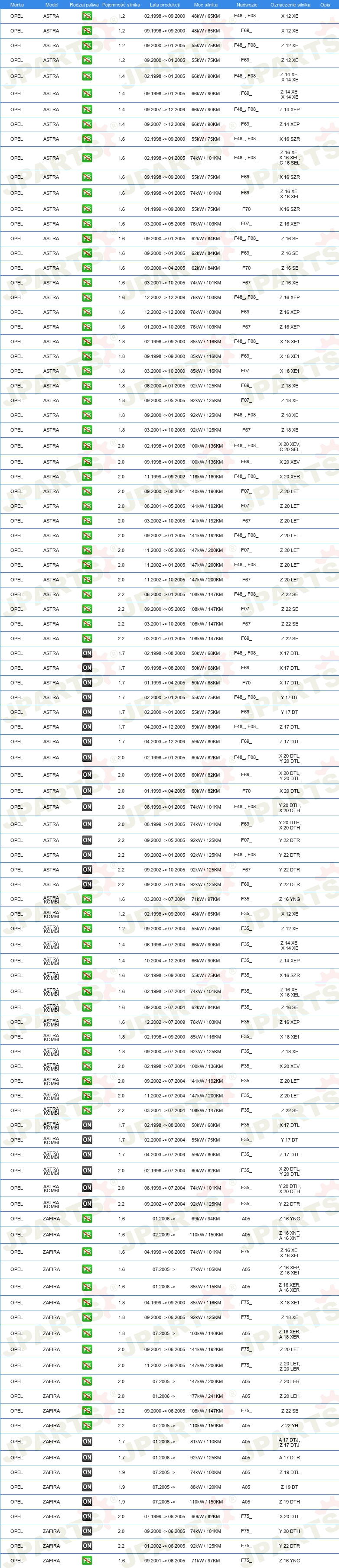Click fuel icon in last Zafira 71kW / 97KM row
The height and width of the screenshot is (1568, 339).
(x=87, y=1561)
